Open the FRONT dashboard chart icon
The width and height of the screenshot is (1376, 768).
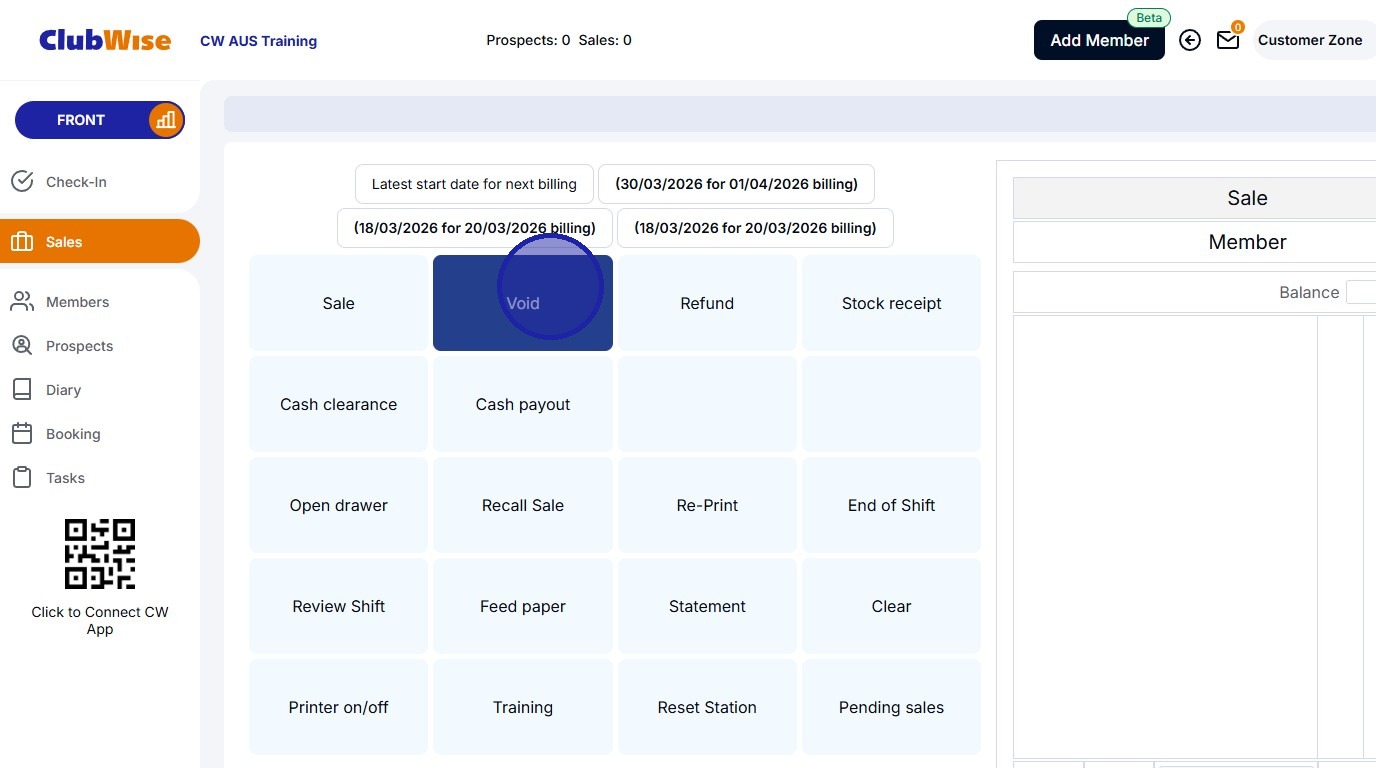point(165,120)
